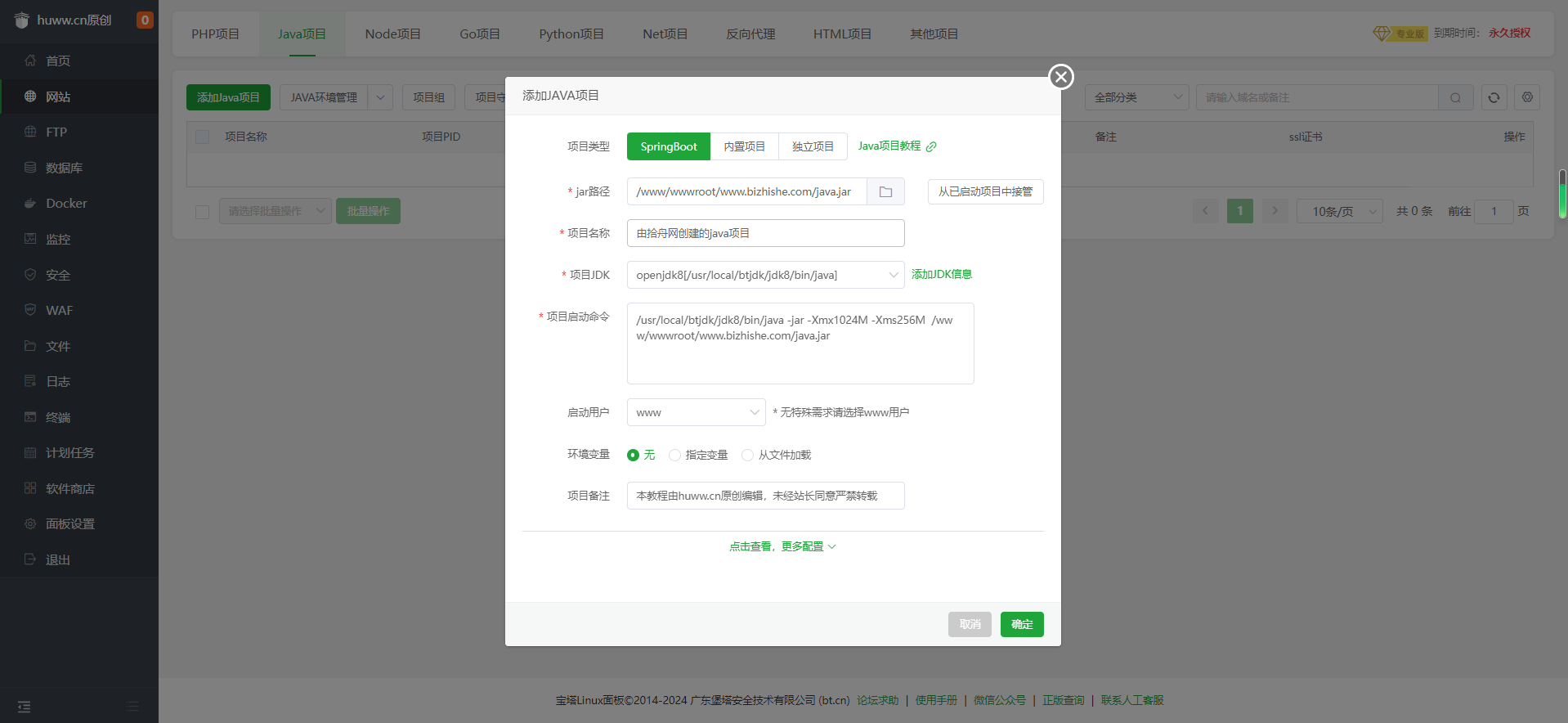Click the search magnifier icon
This screenshot has width=1568, height=723.
(x=1455, y=97)
